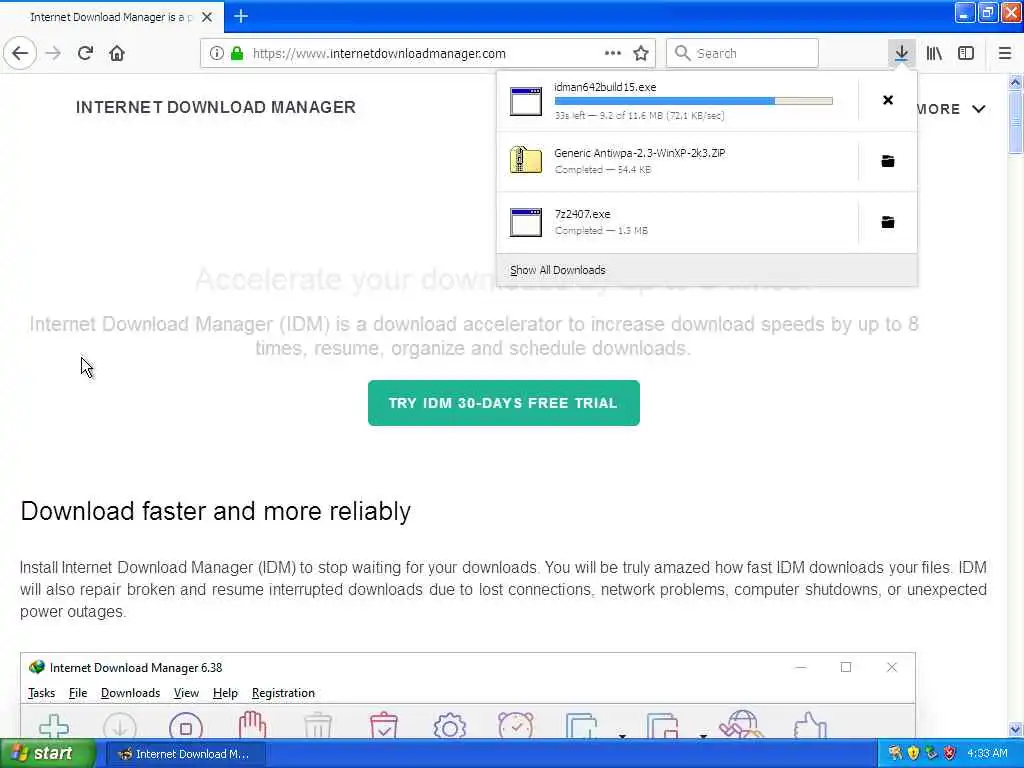
Task: Open a new browser tab
Action: pyautogui.click(x=241, y=16)
